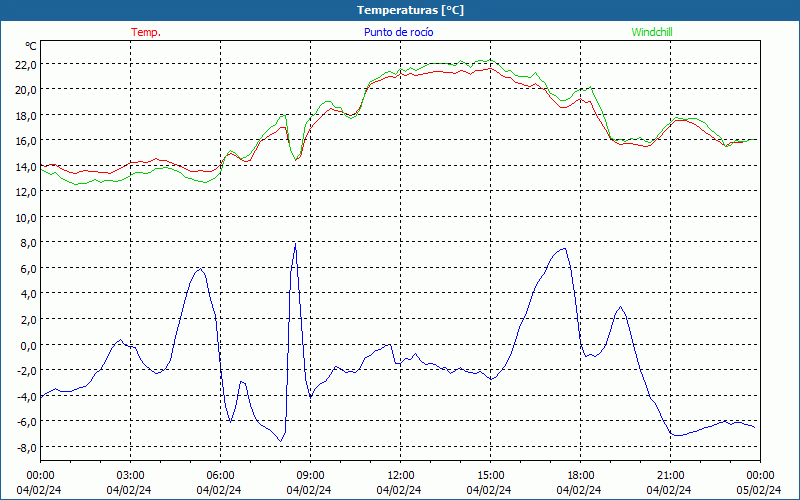Click the '12,0' y-axis value
The width and height of the screenshot is (800, 500).
[x=26, y=192]
